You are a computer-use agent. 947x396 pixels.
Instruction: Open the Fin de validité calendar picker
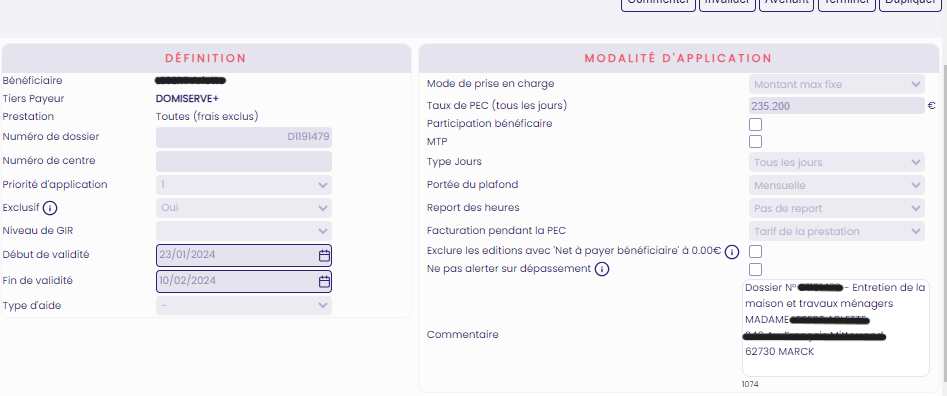coord(324,281)
